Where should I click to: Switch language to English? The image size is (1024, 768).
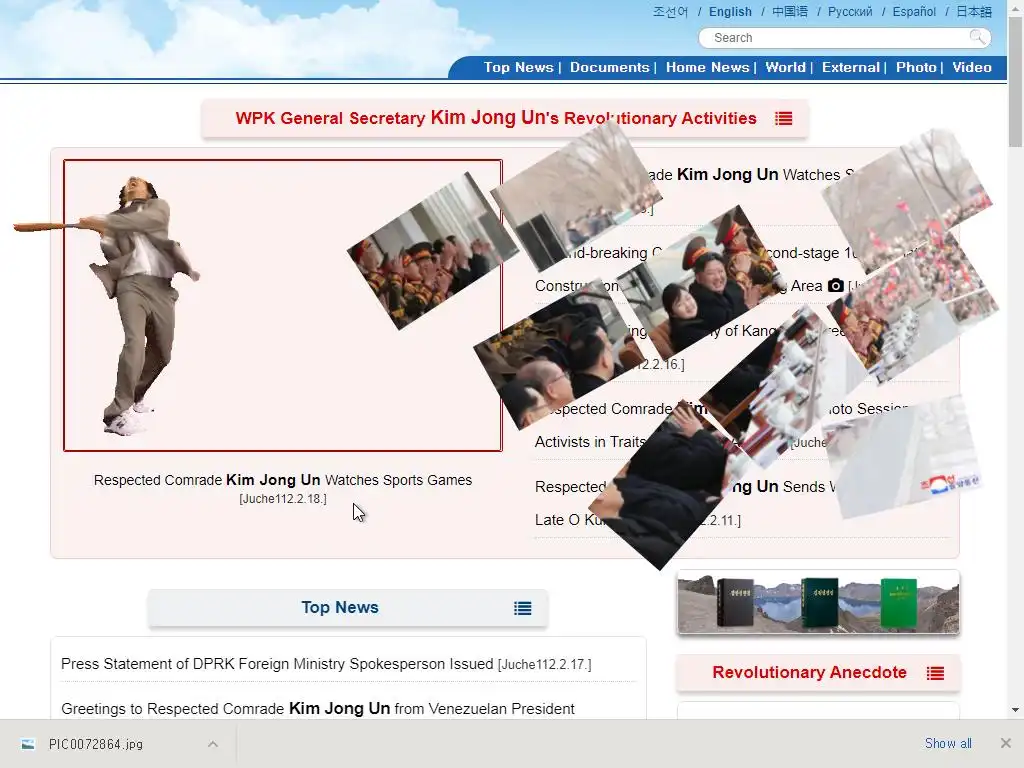click(x=730, y=12)
